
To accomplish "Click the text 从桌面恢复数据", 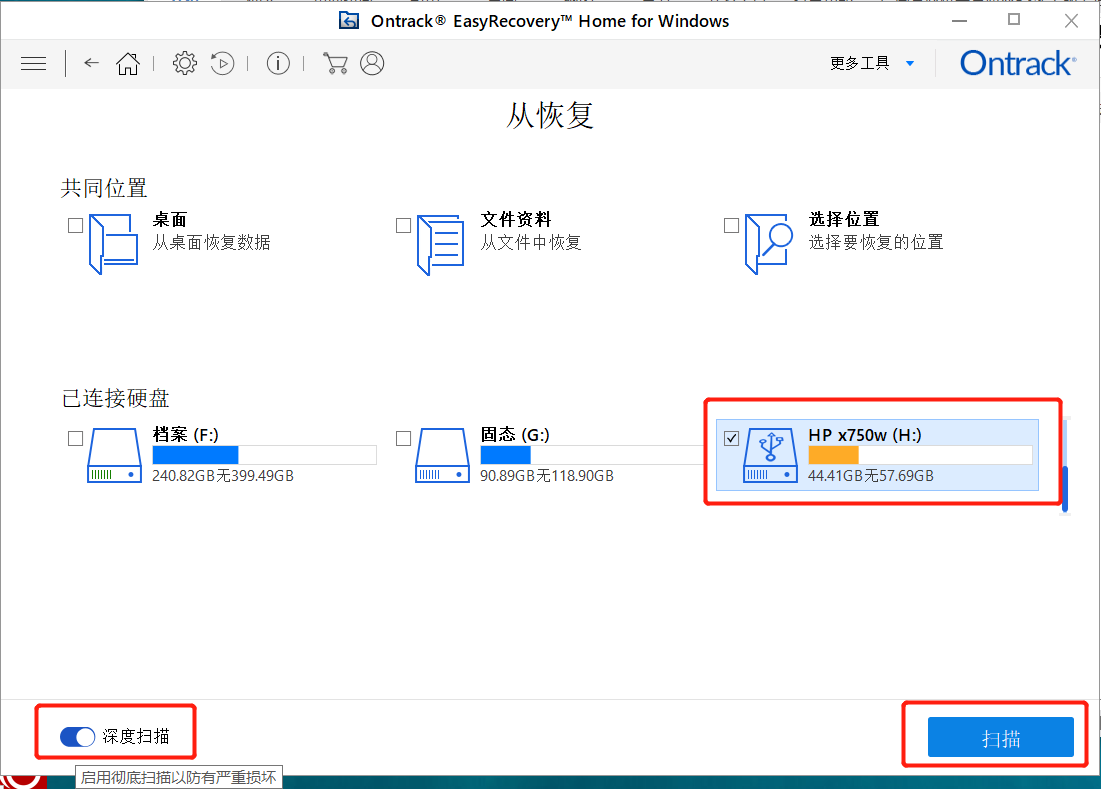I will point(211,243).
